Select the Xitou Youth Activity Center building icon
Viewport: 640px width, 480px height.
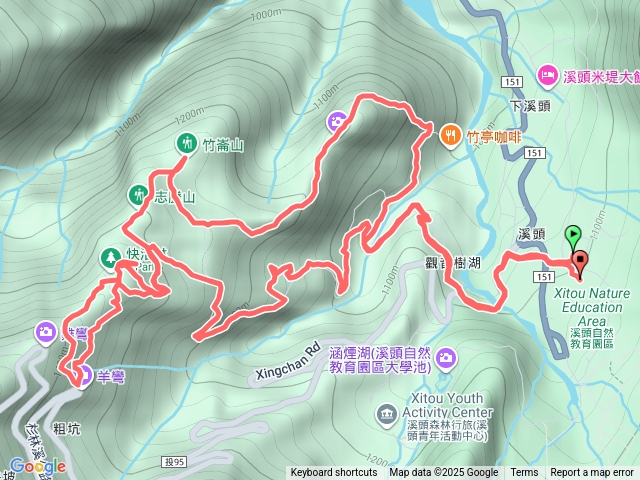click(x=387, y=414)
